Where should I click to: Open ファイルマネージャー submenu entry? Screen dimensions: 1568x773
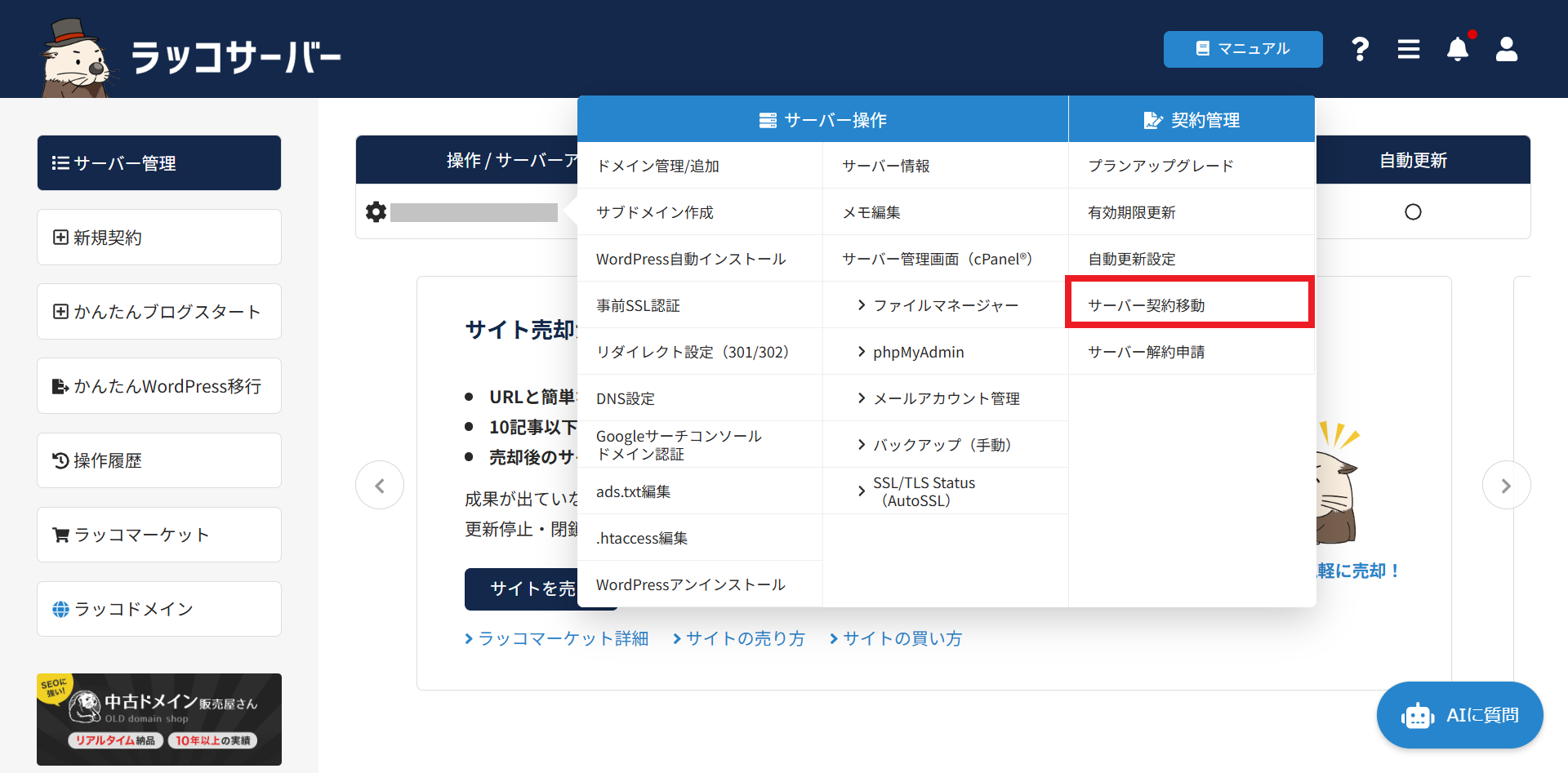946,305
